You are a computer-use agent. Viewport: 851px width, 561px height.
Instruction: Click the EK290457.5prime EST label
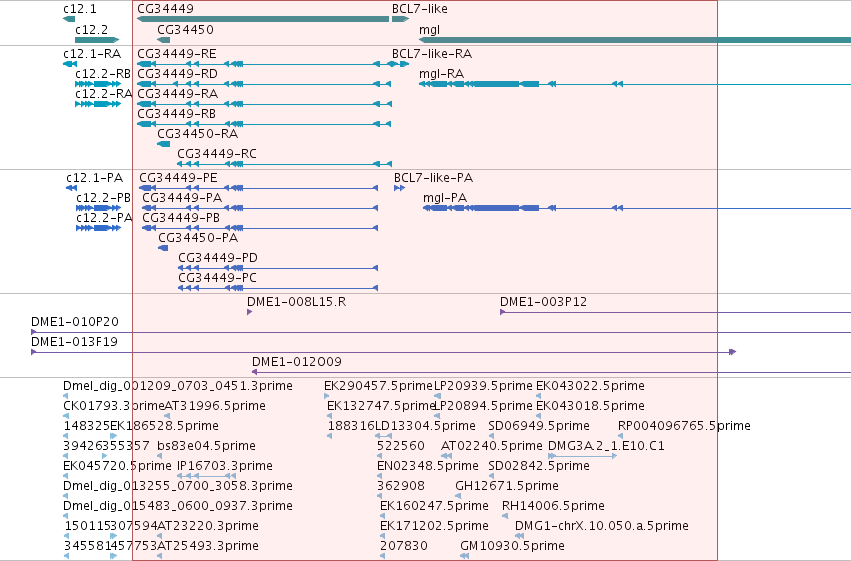(378, 386)
